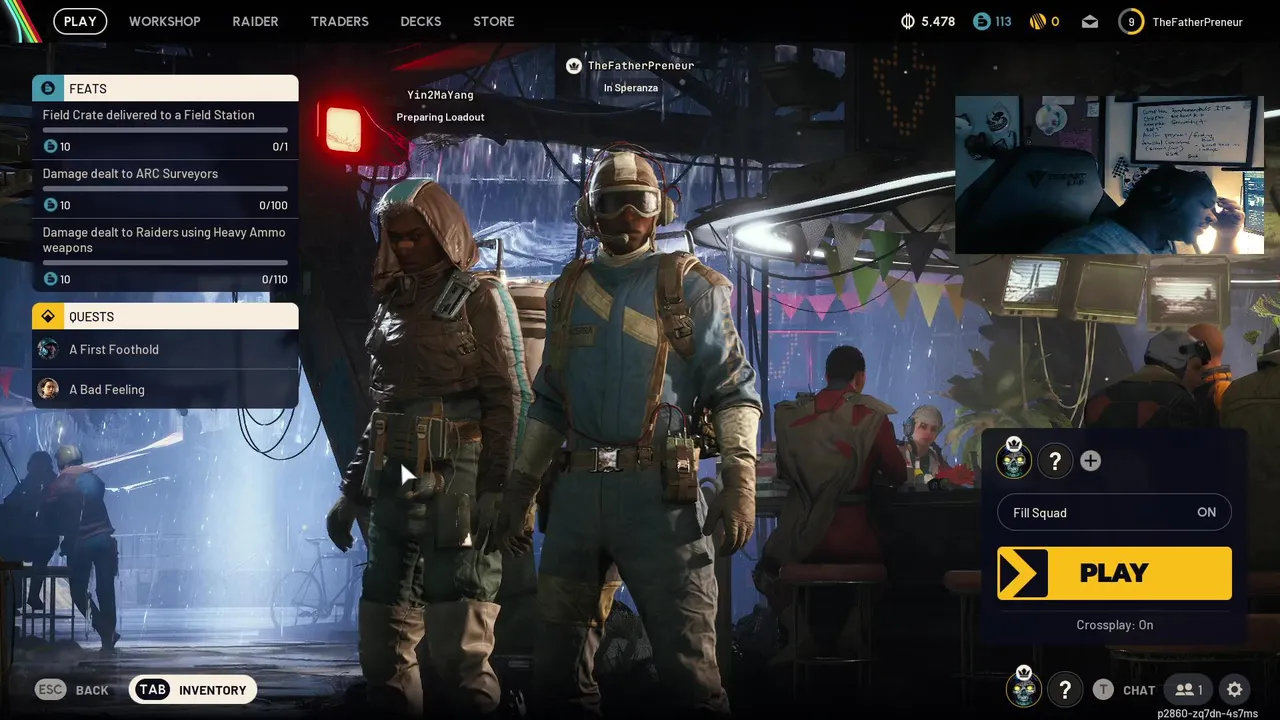Click the Heavy Ammo feat progress bar
The image size is (1280, 720).
tap(165, 263)
